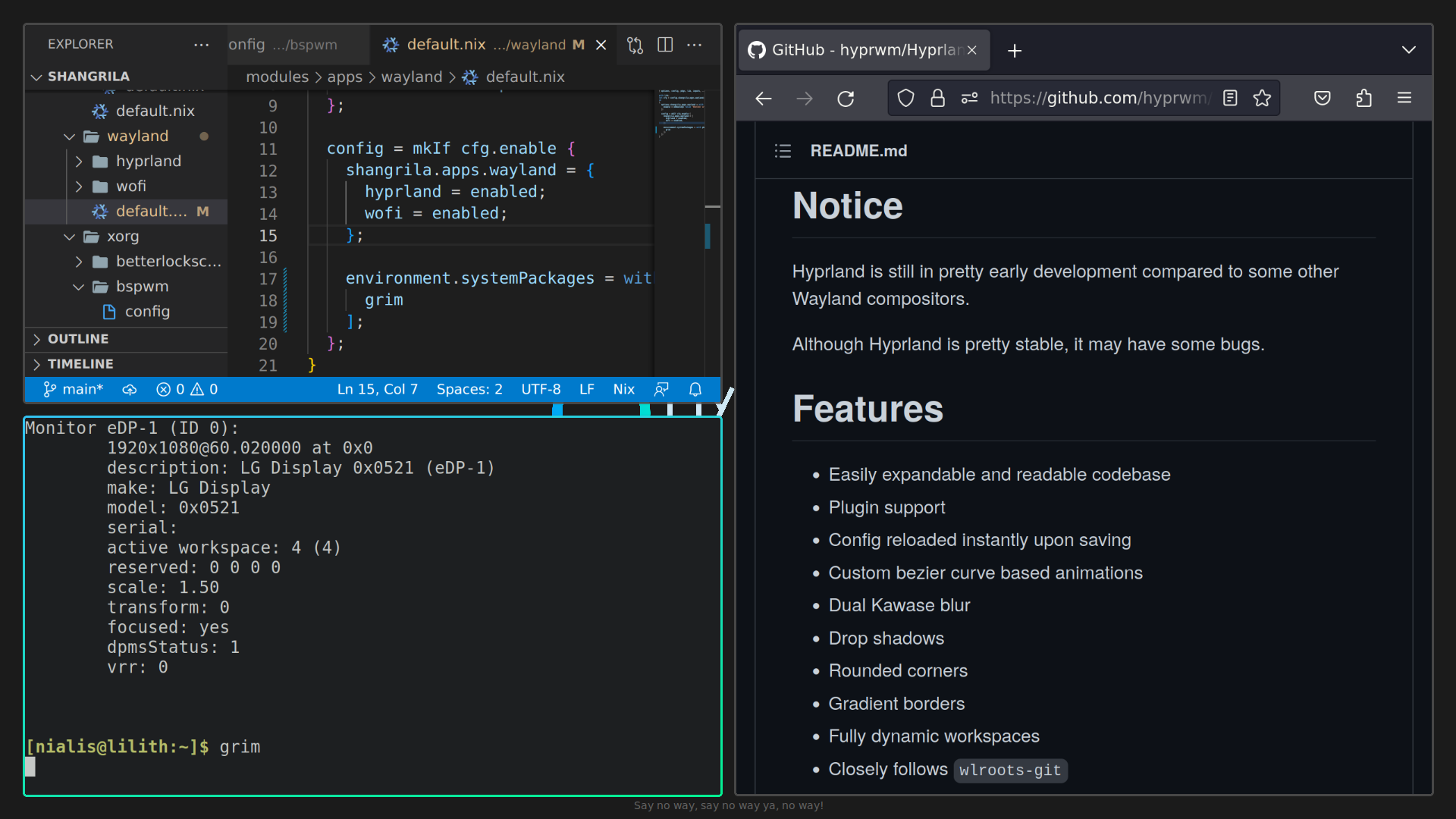This screenshot has width=1456, height=819.
Task: Open editor more actions ellipsis
Action: tap(694, 45)
